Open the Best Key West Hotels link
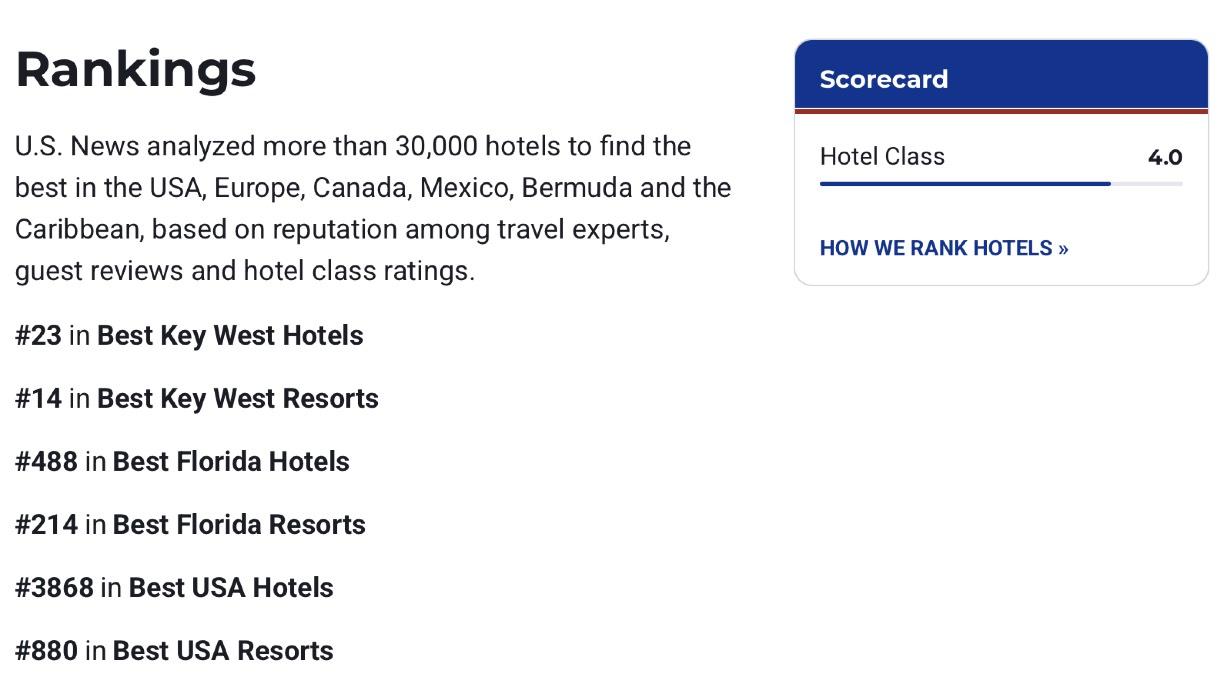1224x697 pixels. click(229, 336)
